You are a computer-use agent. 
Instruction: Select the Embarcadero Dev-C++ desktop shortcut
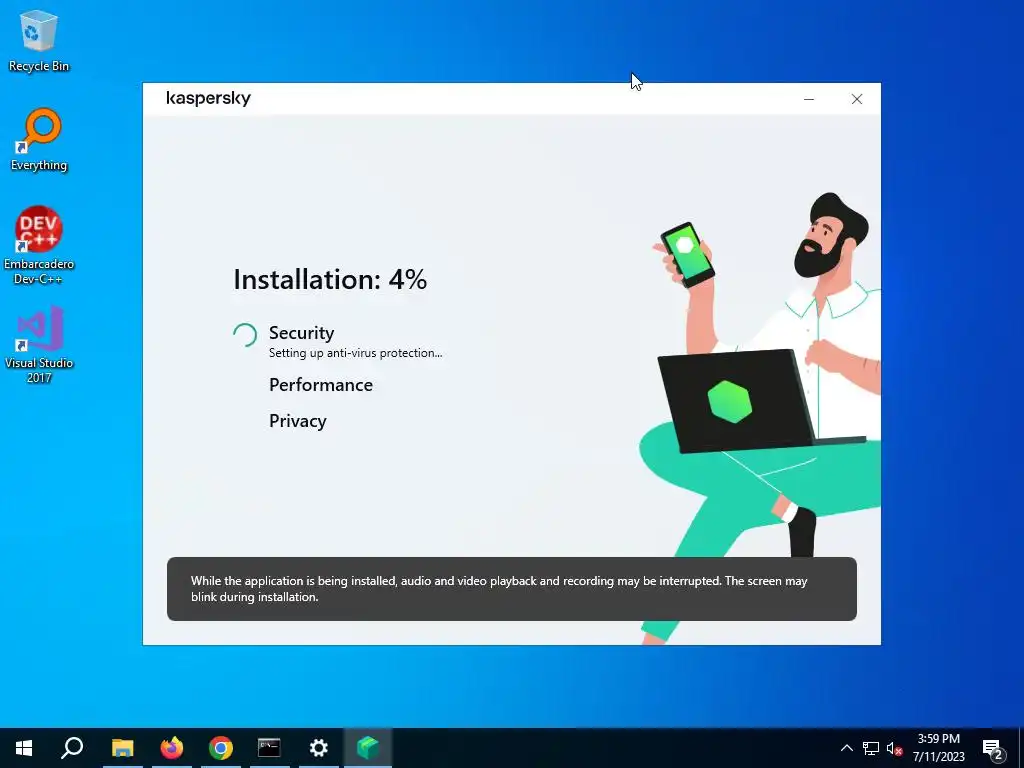[39, 245]
